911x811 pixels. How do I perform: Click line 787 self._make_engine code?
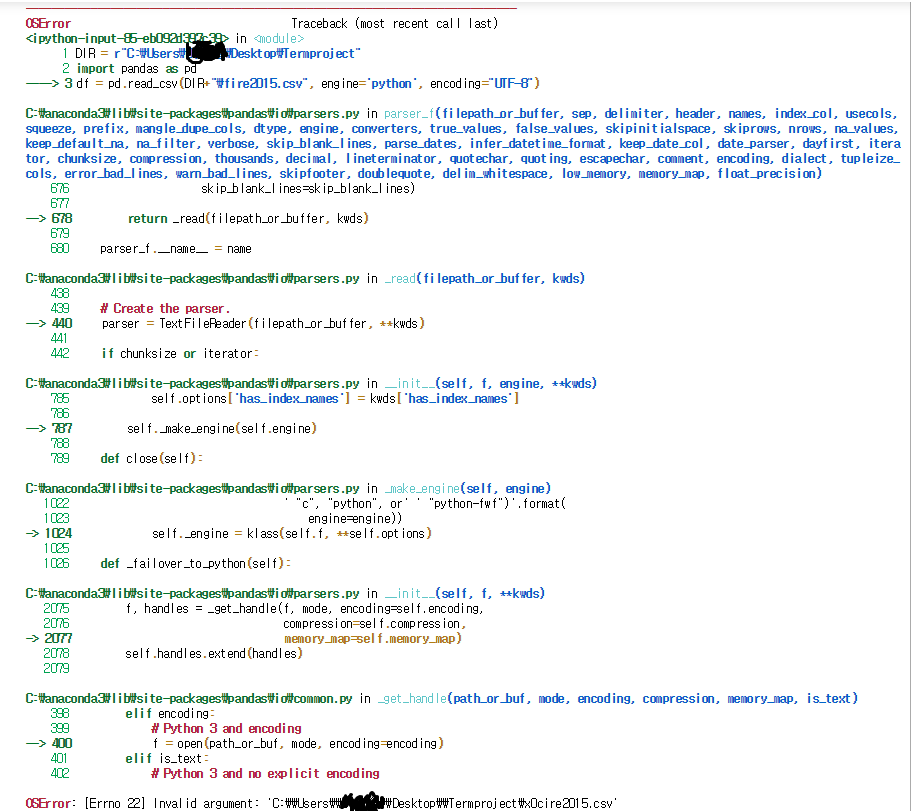point(222,428)
